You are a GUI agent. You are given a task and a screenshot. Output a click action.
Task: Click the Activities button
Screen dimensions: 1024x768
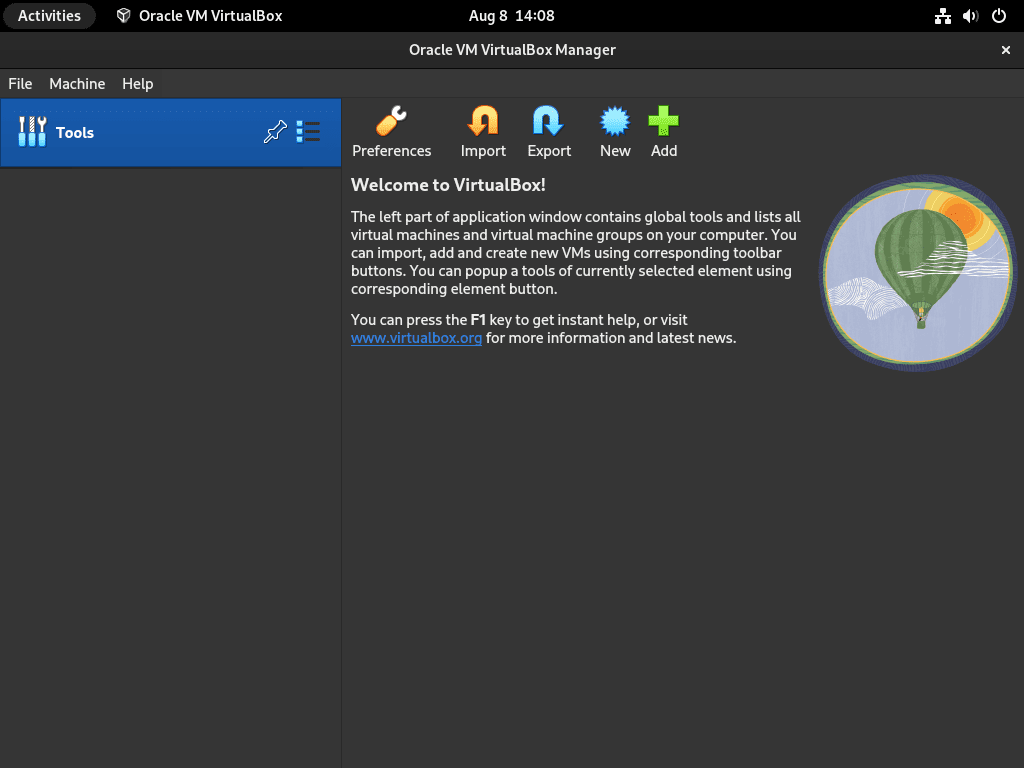click(49, 15)
